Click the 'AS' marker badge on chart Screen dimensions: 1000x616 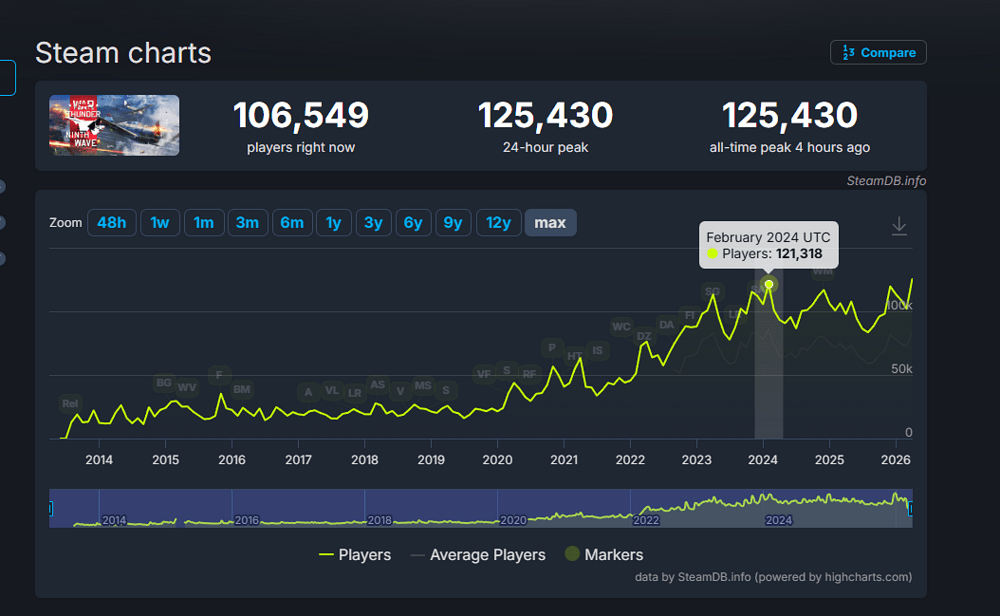click(x=377, y=384)
